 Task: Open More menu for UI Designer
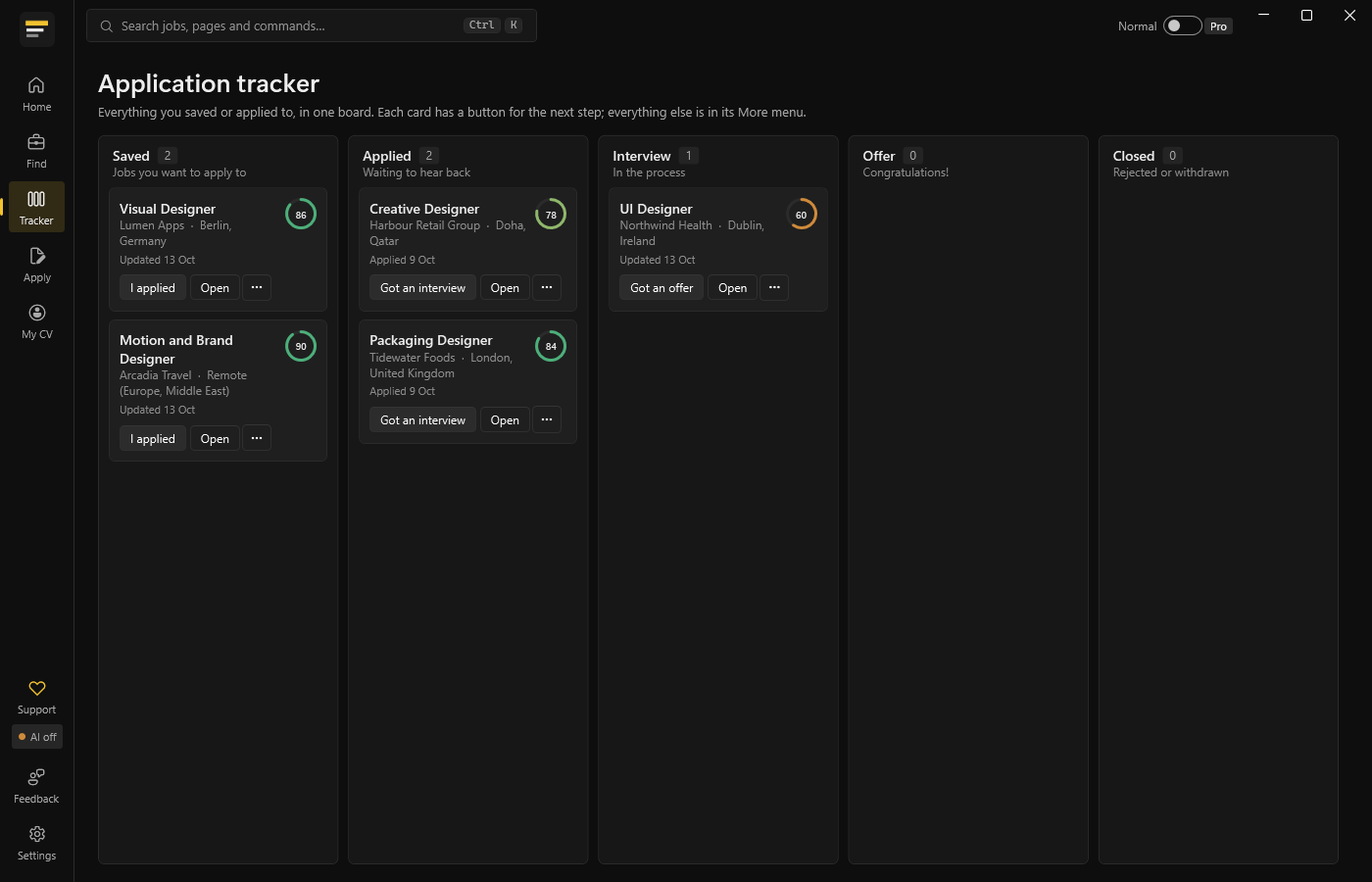tap(774, 287)
